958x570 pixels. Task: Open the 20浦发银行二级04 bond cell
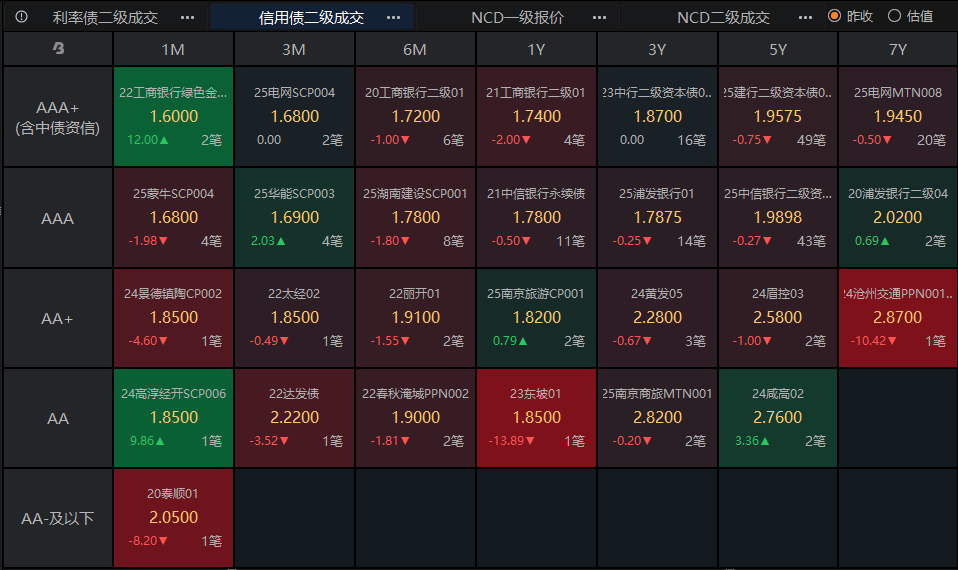pyautogui.click(x=898, y=217)
